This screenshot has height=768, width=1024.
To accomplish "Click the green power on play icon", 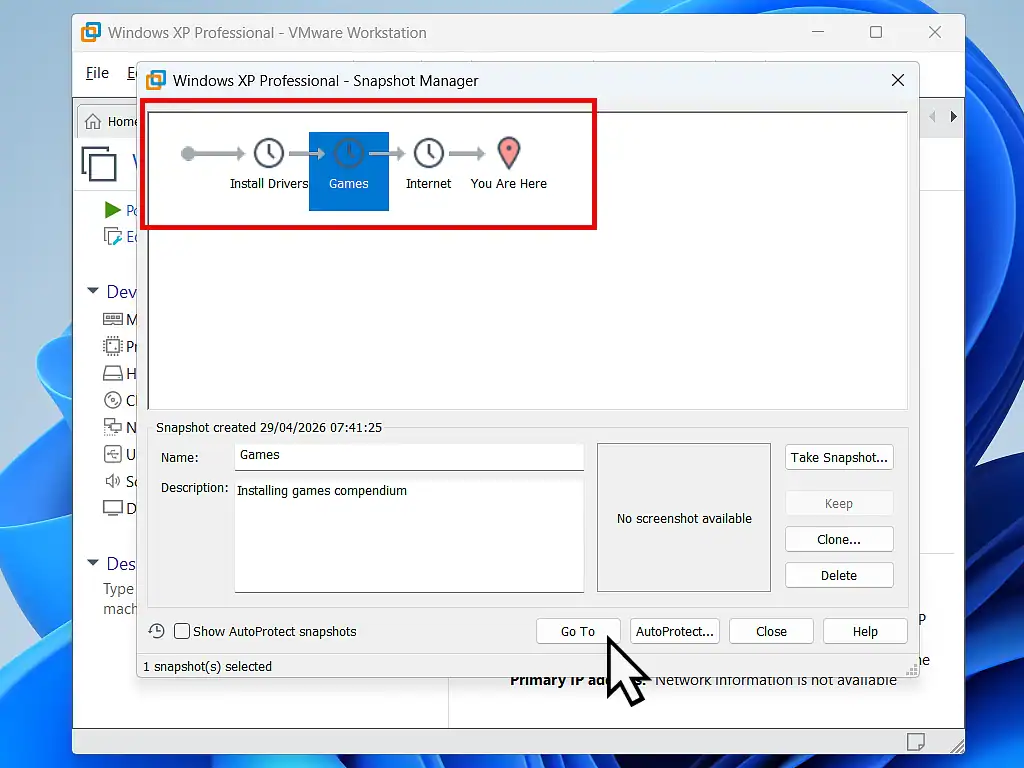I will coord(112,210).
